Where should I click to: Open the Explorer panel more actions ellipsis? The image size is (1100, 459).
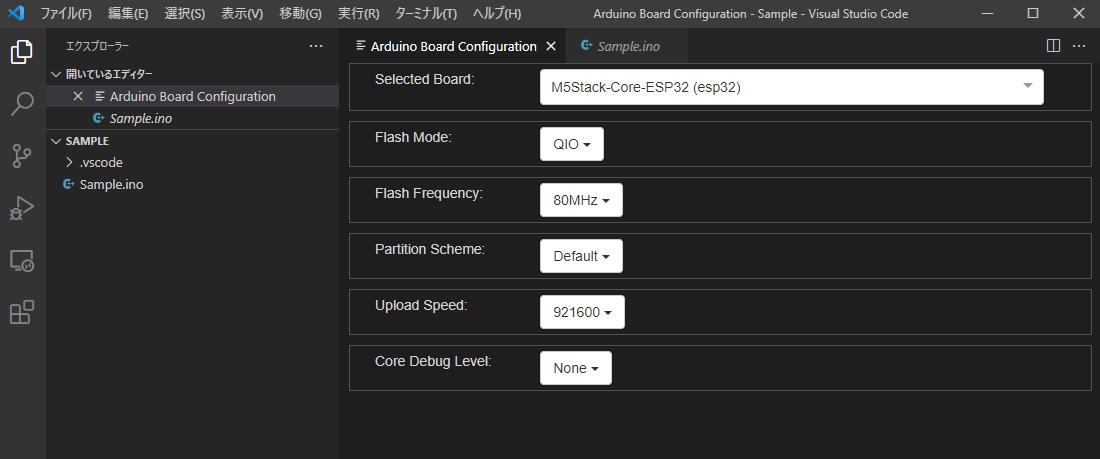[x=316, y=46]
